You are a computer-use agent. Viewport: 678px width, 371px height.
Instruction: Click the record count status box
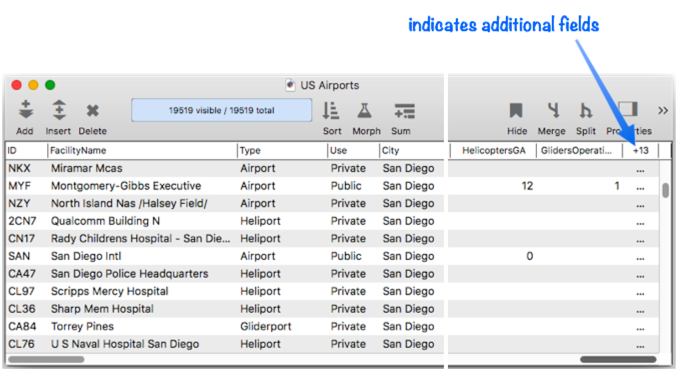pyautogui.click(x=221, y=110)
